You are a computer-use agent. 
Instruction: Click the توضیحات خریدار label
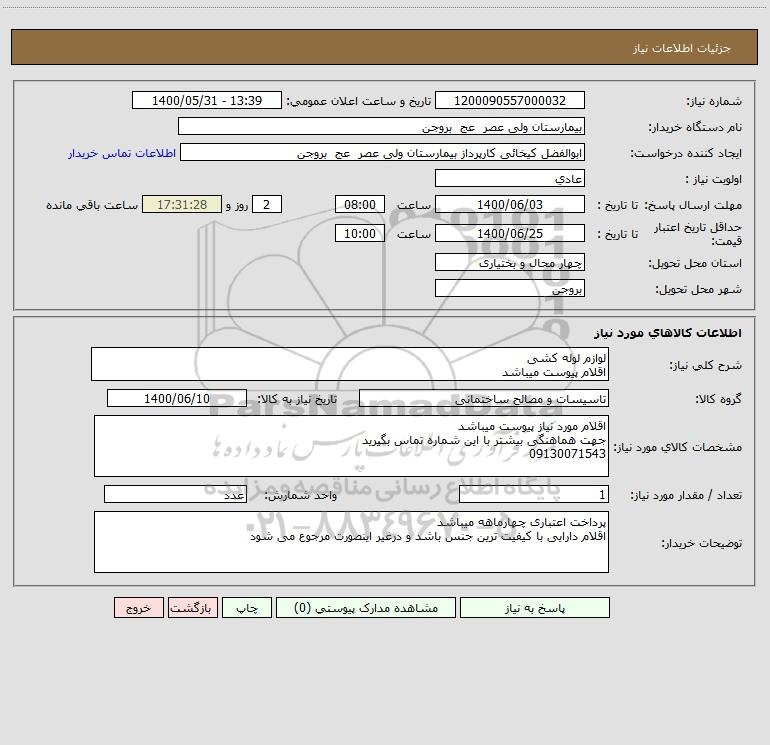pos(701,544)
